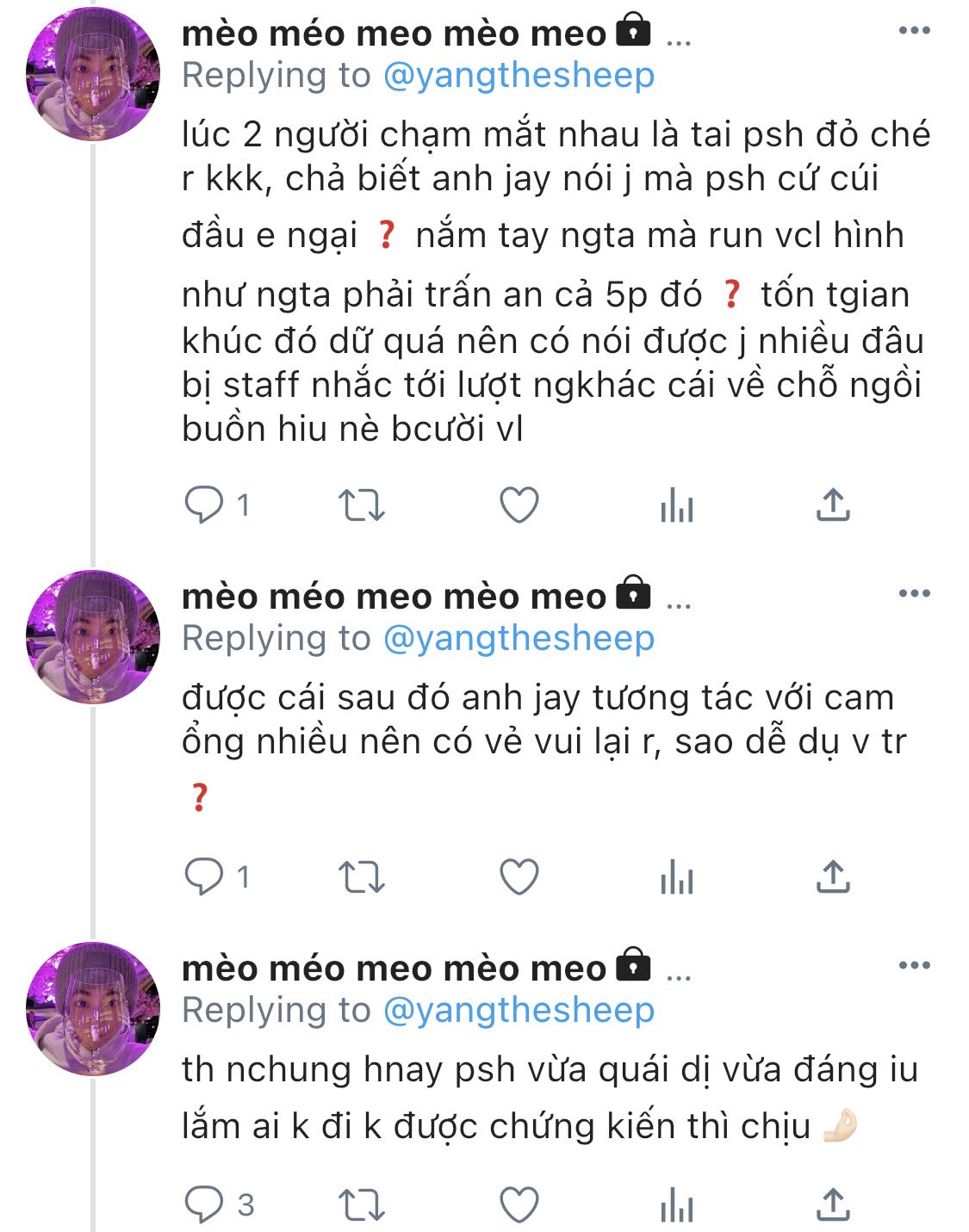Like the third tweet
Screen dimensions: 969x1232
pyautogui.click(x=519, y=1205)
